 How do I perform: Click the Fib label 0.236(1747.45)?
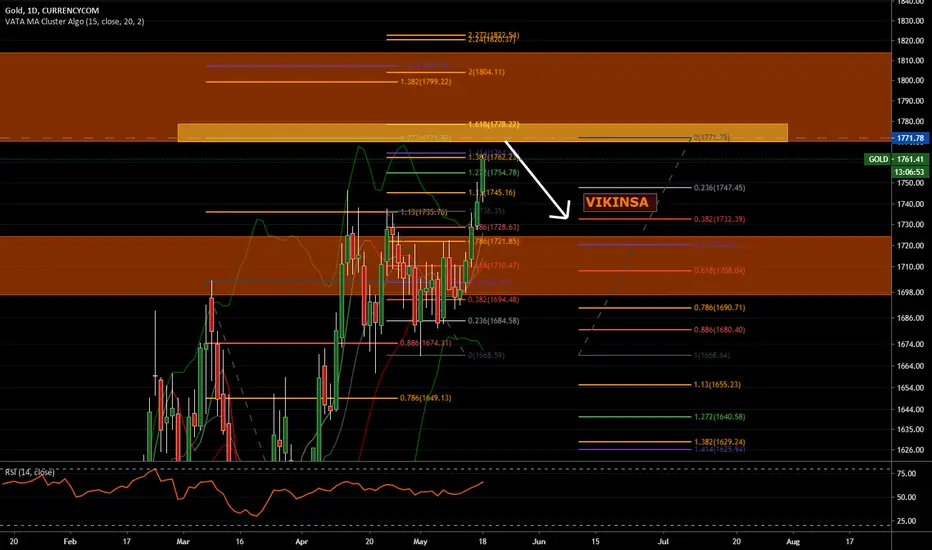(719, 187)
